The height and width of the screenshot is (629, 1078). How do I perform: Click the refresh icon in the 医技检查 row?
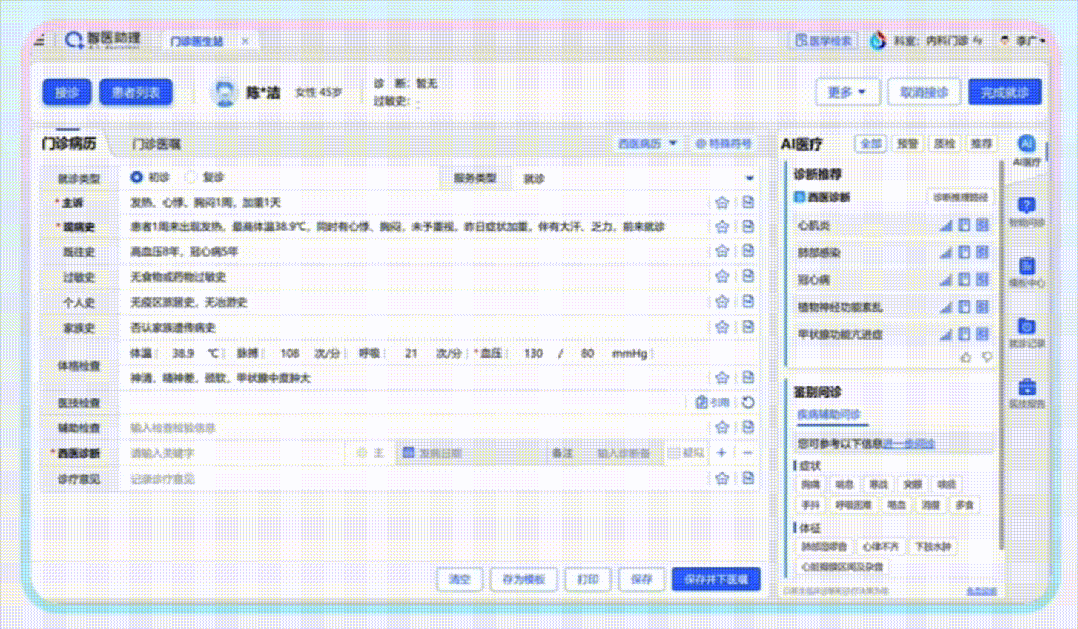(x=748, y=402)
